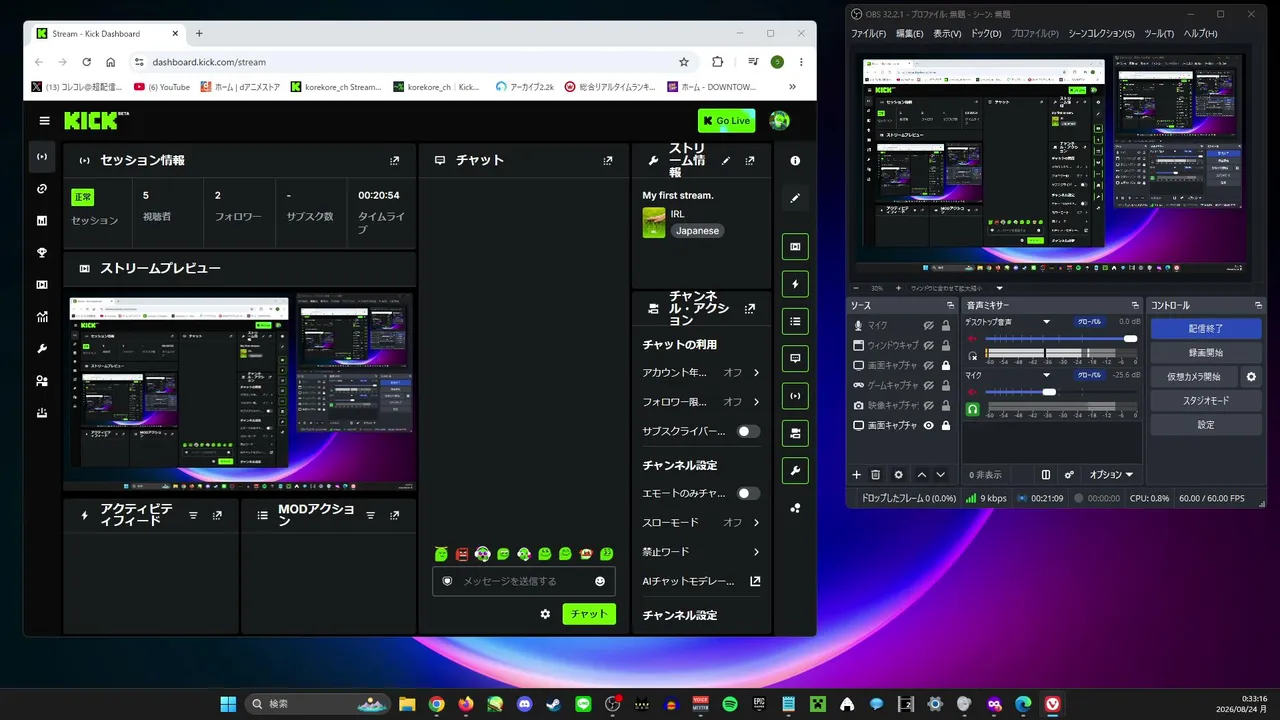
Task: Open デスクトップ音声 dropdown arrow in OBS mixer
Action: tap(1047, 322)
